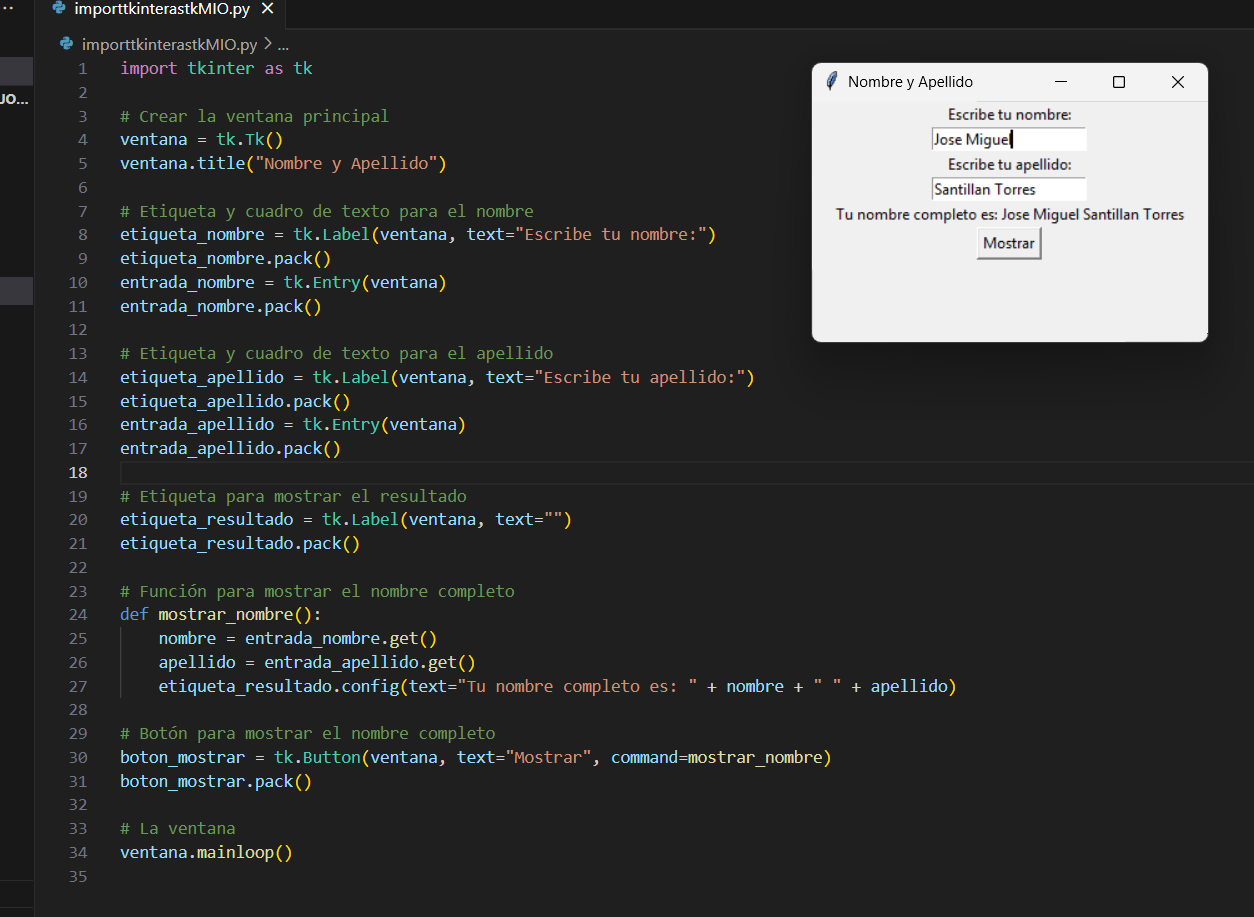Click the ventana.mainloop() code line
1254x917 pixels.
coord(206,853)
